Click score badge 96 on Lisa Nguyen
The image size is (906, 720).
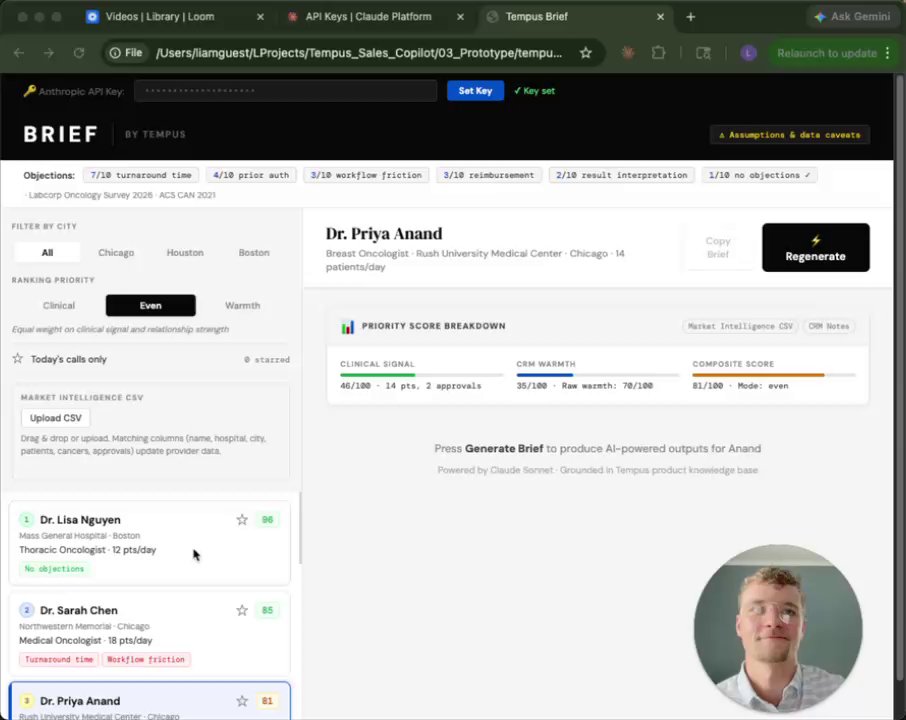click(267, 519)
